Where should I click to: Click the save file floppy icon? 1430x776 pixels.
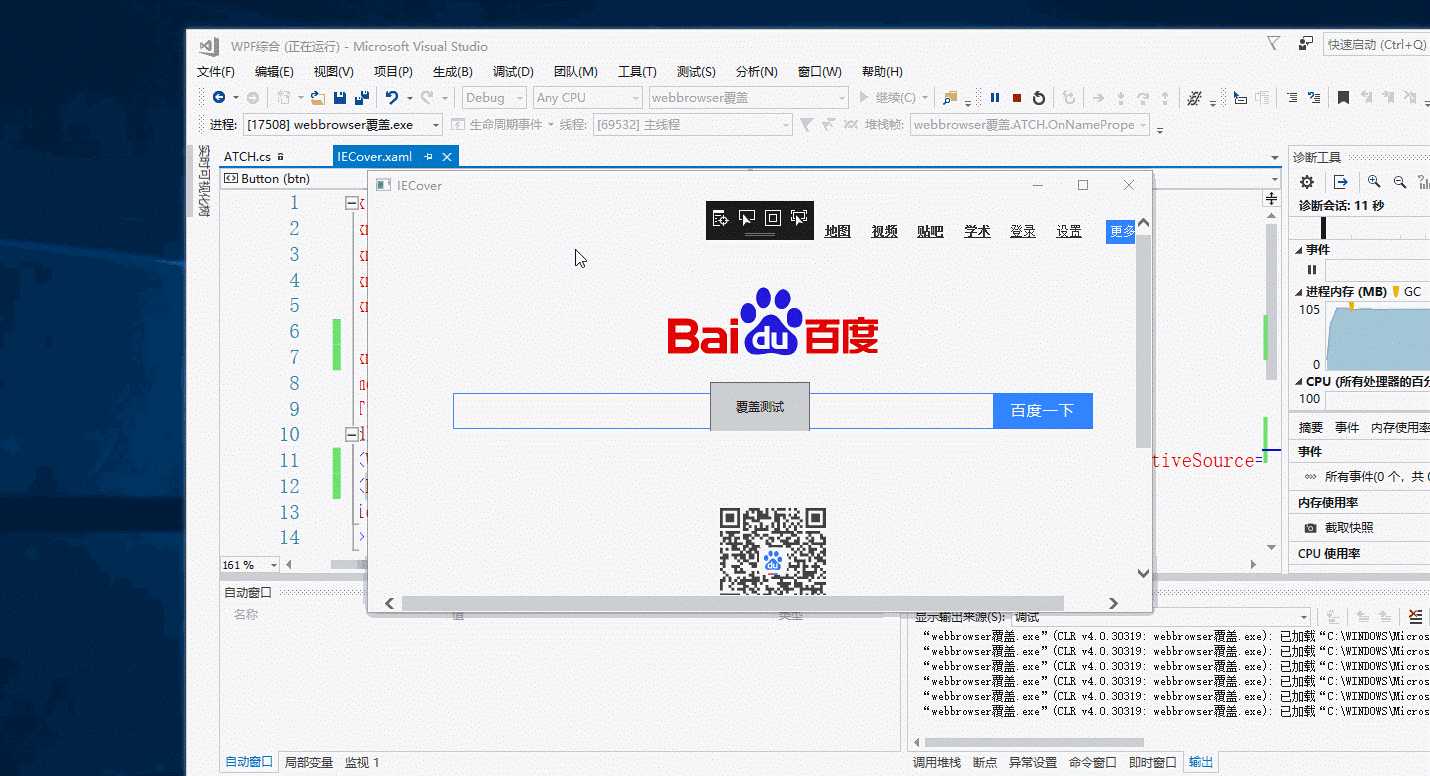pos(340,97)
